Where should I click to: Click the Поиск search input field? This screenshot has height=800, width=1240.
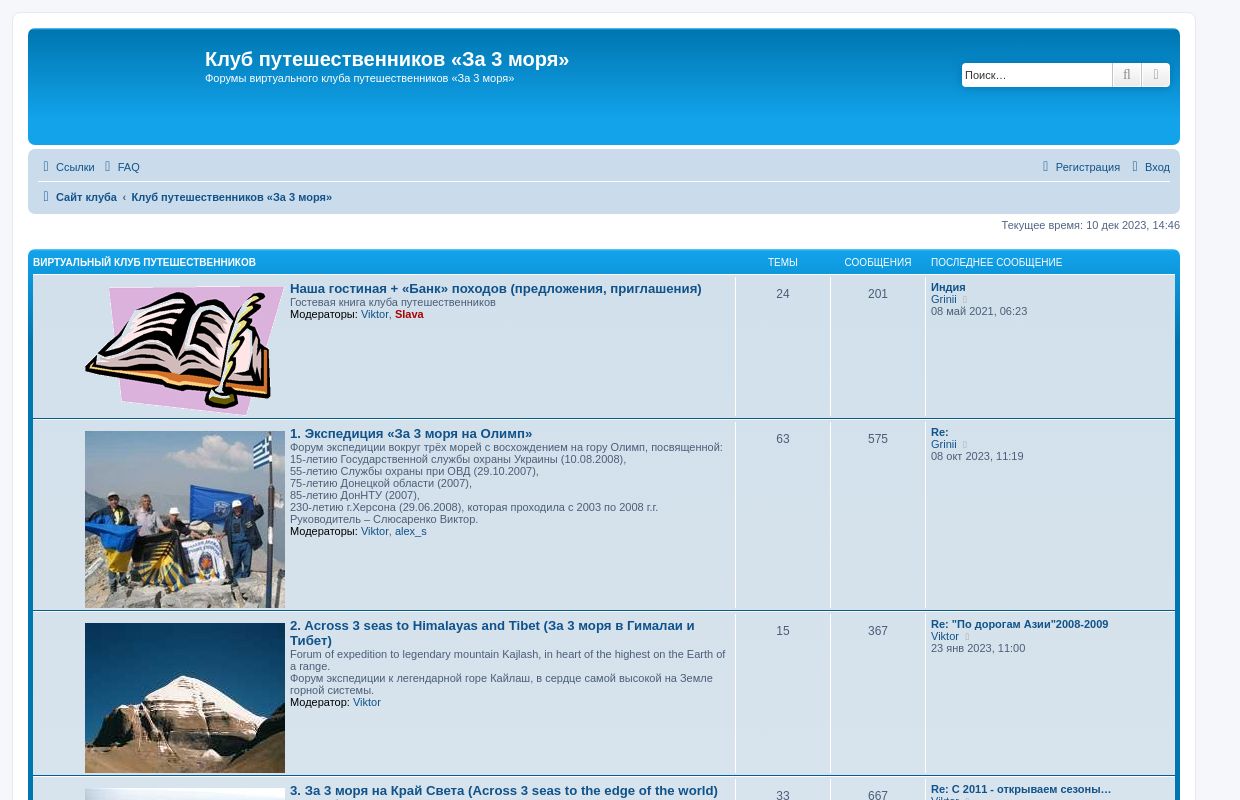[1036, 75]
